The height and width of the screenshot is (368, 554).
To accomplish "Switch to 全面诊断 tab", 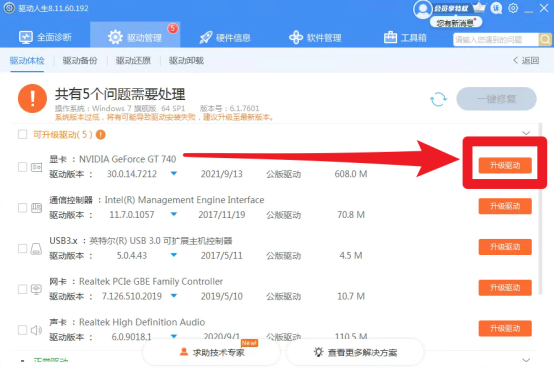I will (x=45, y=37).
